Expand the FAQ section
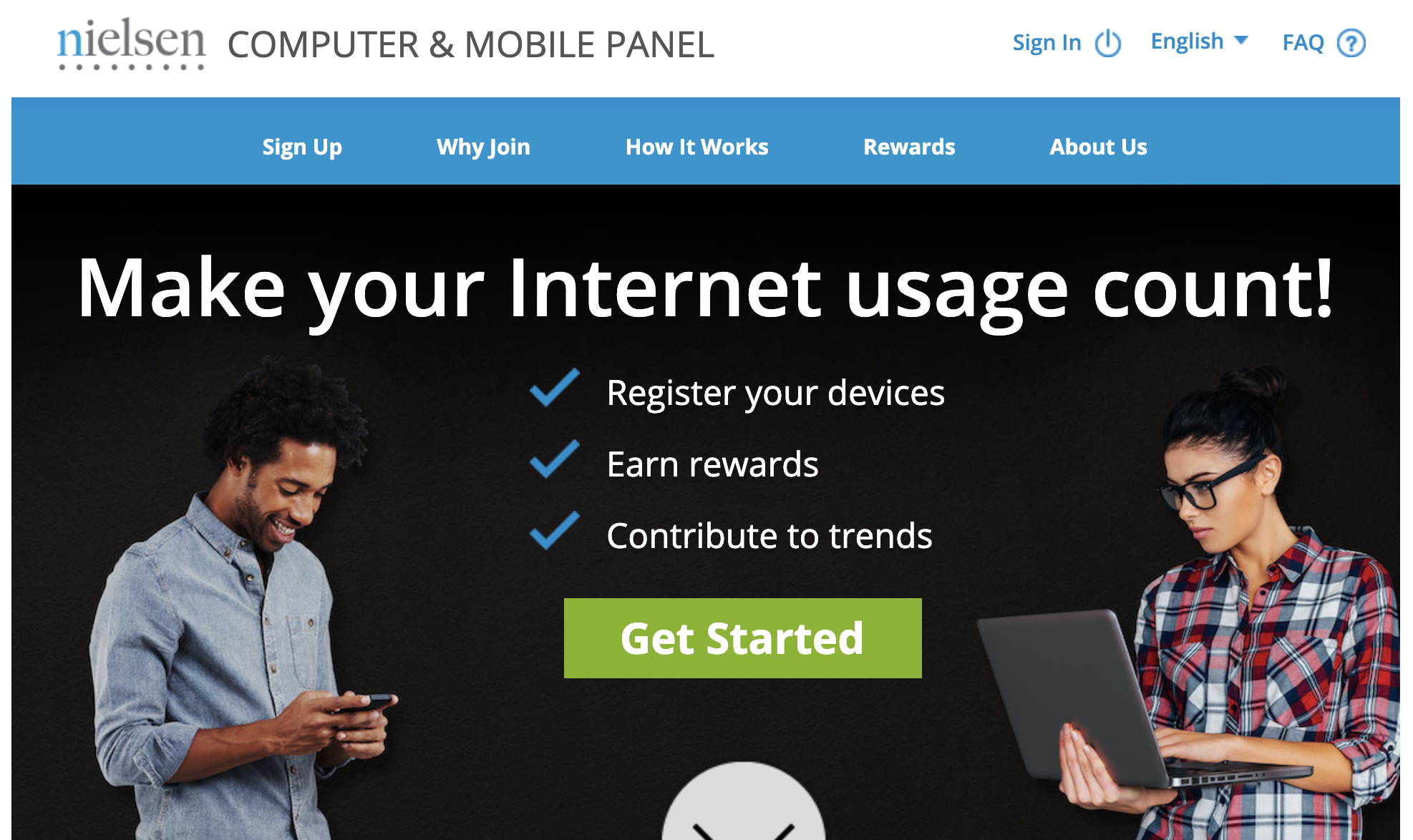The image size is (1413, 840). (x=1319, y=41)
